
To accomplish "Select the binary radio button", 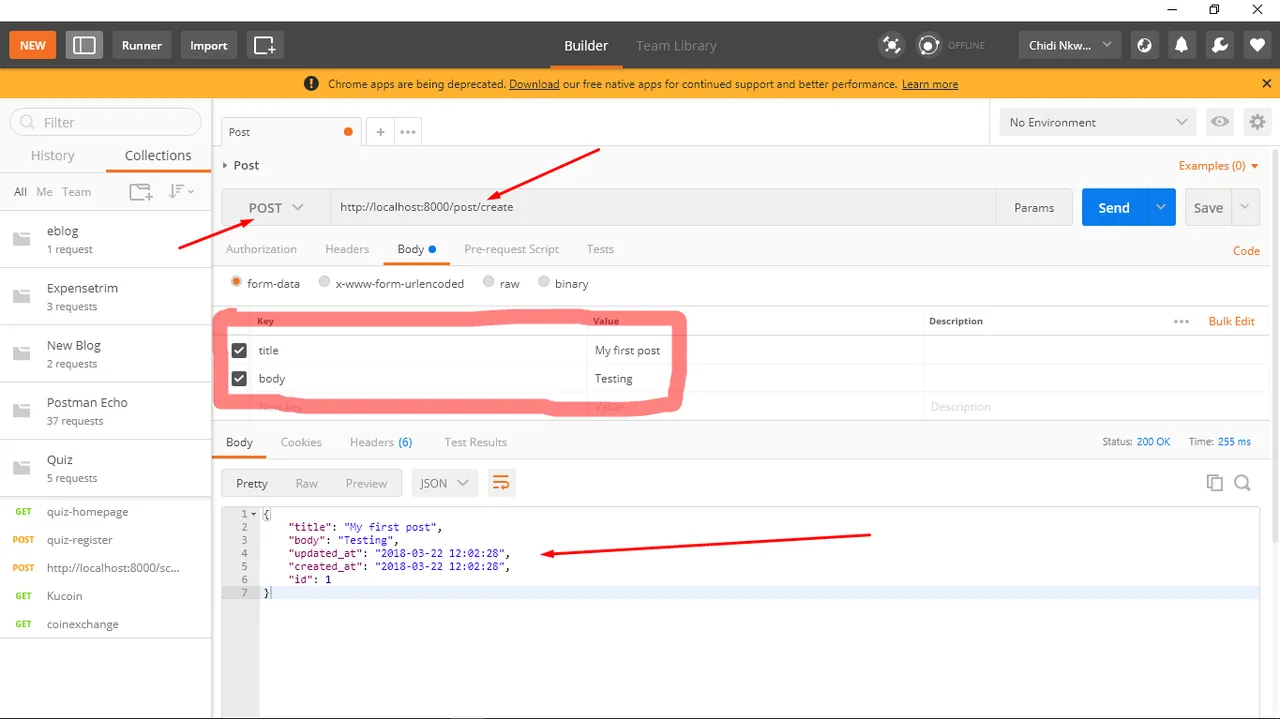I will pos(544,282).
